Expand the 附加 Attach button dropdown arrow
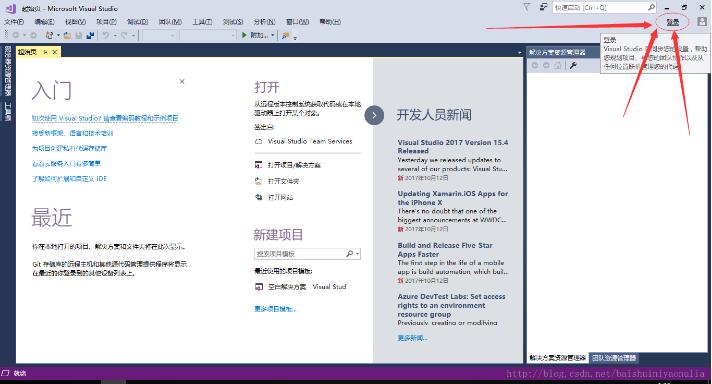The image size is (712, 384). 272,35
